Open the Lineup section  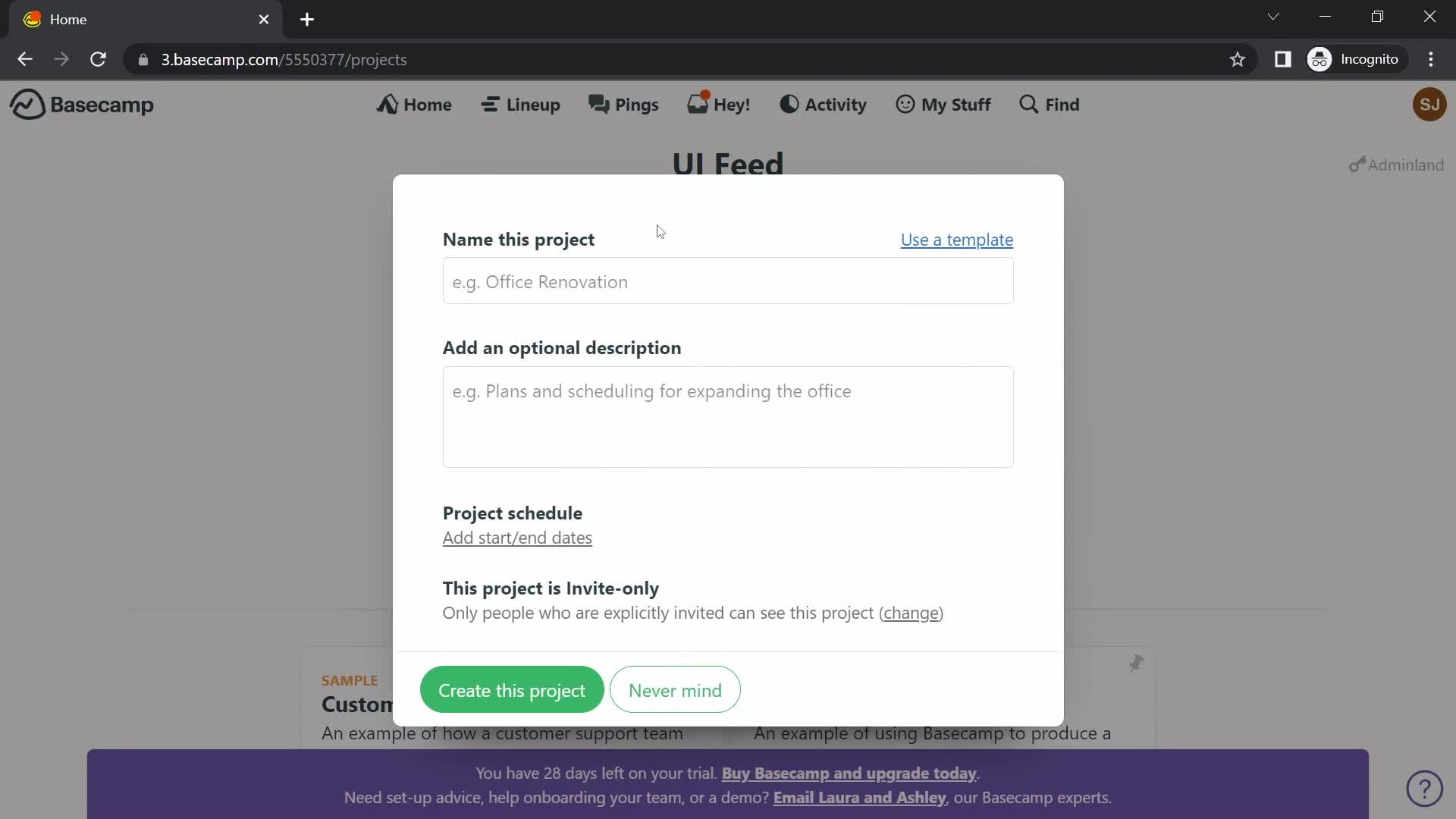(x=520, y=104)
